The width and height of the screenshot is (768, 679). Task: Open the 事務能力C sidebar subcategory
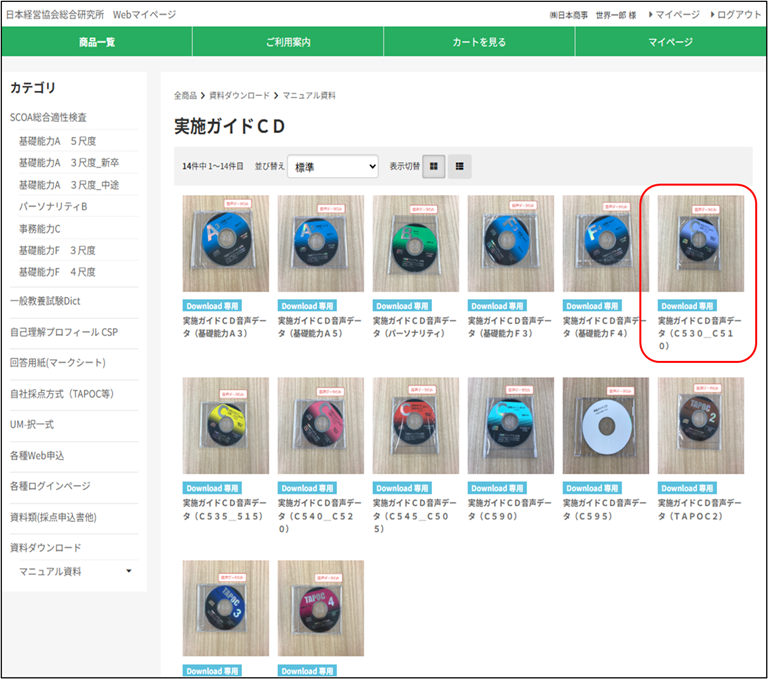[40, 228]
